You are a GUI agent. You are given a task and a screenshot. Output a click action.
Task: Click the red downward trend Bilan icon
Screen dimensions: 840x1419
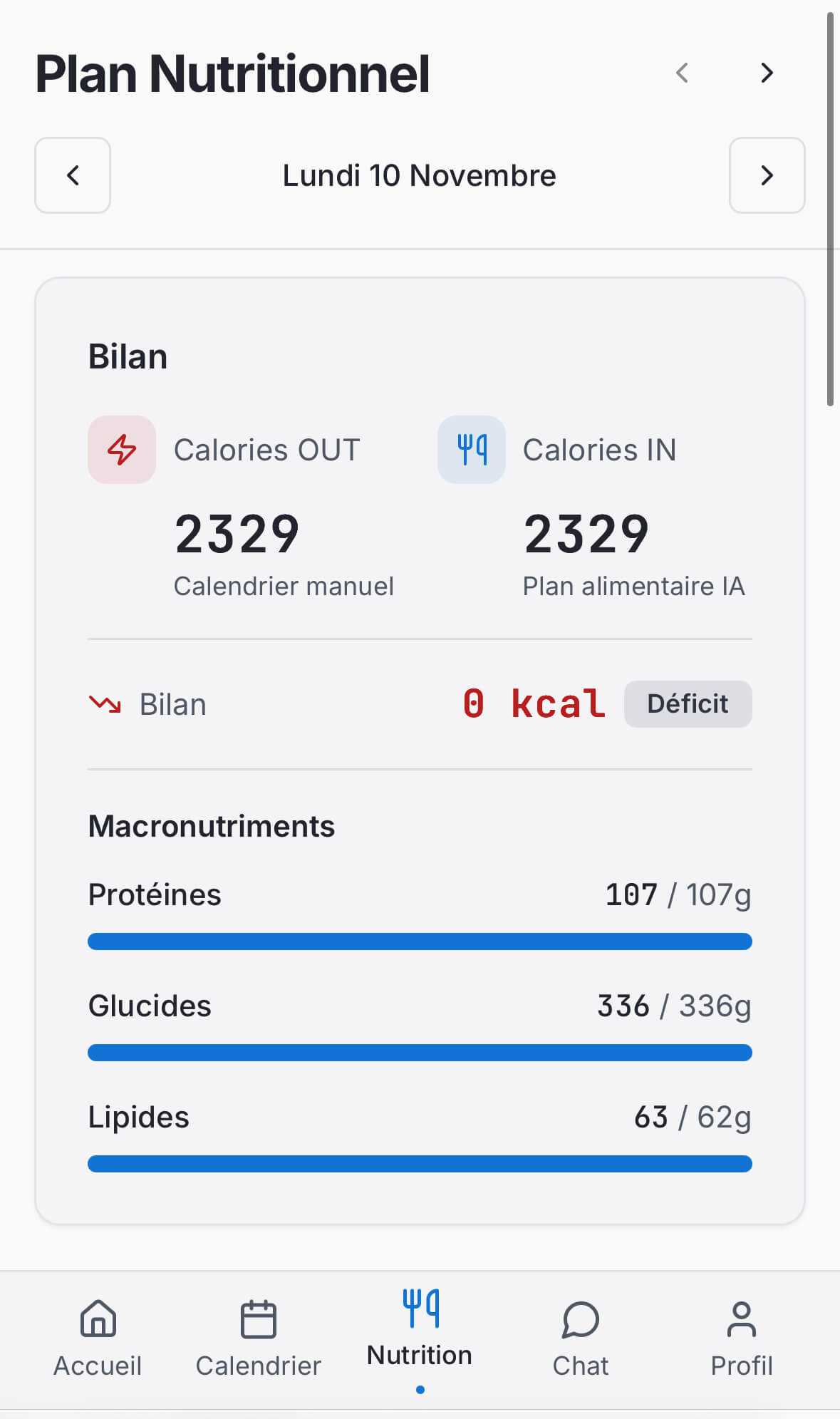pyautogui.click(x=105, y=704)
